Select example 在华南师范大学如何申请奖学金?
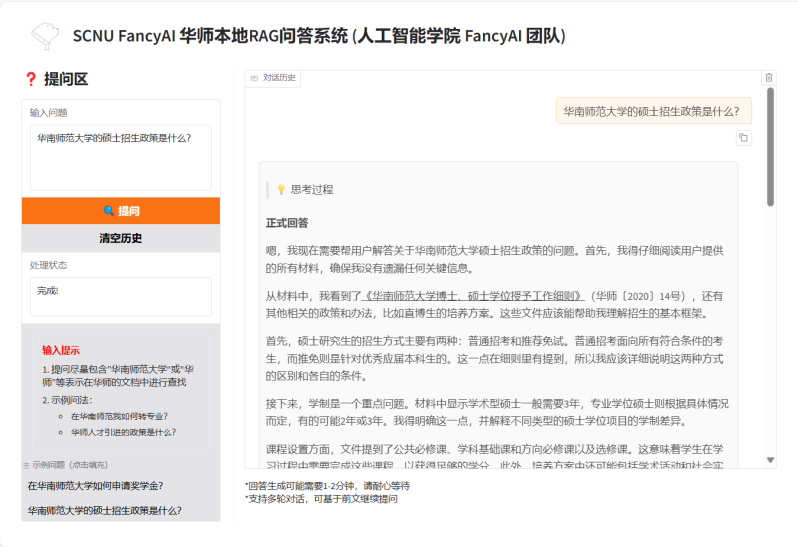 [95, 486]
